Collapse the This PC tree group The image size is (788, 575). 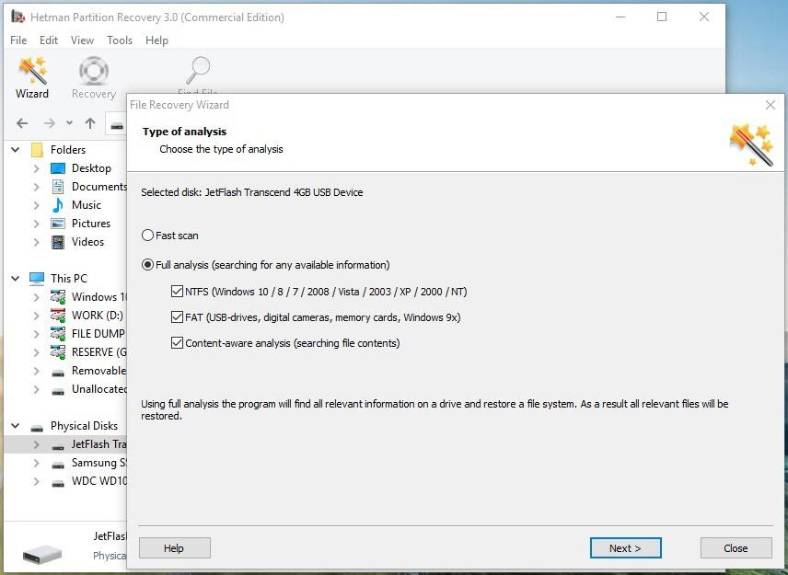(x=16, y=278)
